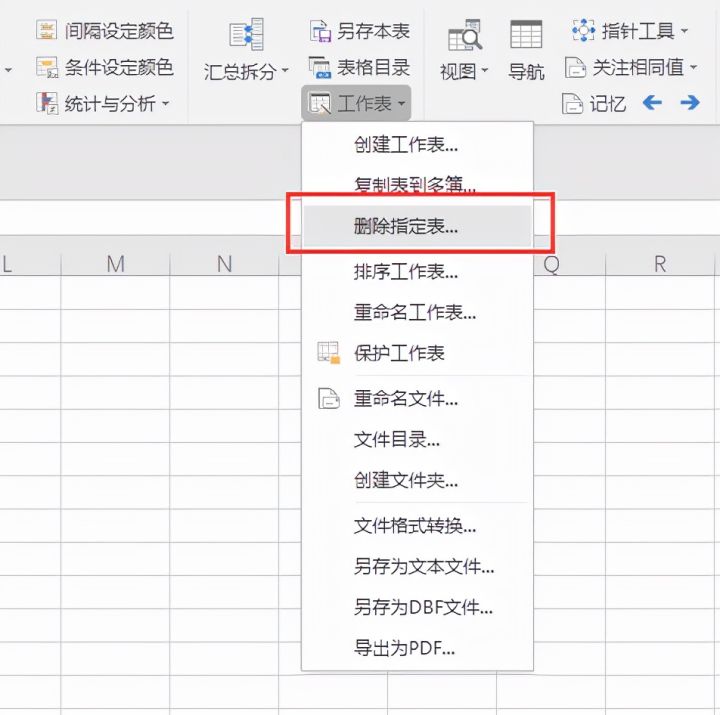This screenshot has width=720, height=715.
Task: Click the 视图 magnifier icon
Action: (x=465, y=35)
